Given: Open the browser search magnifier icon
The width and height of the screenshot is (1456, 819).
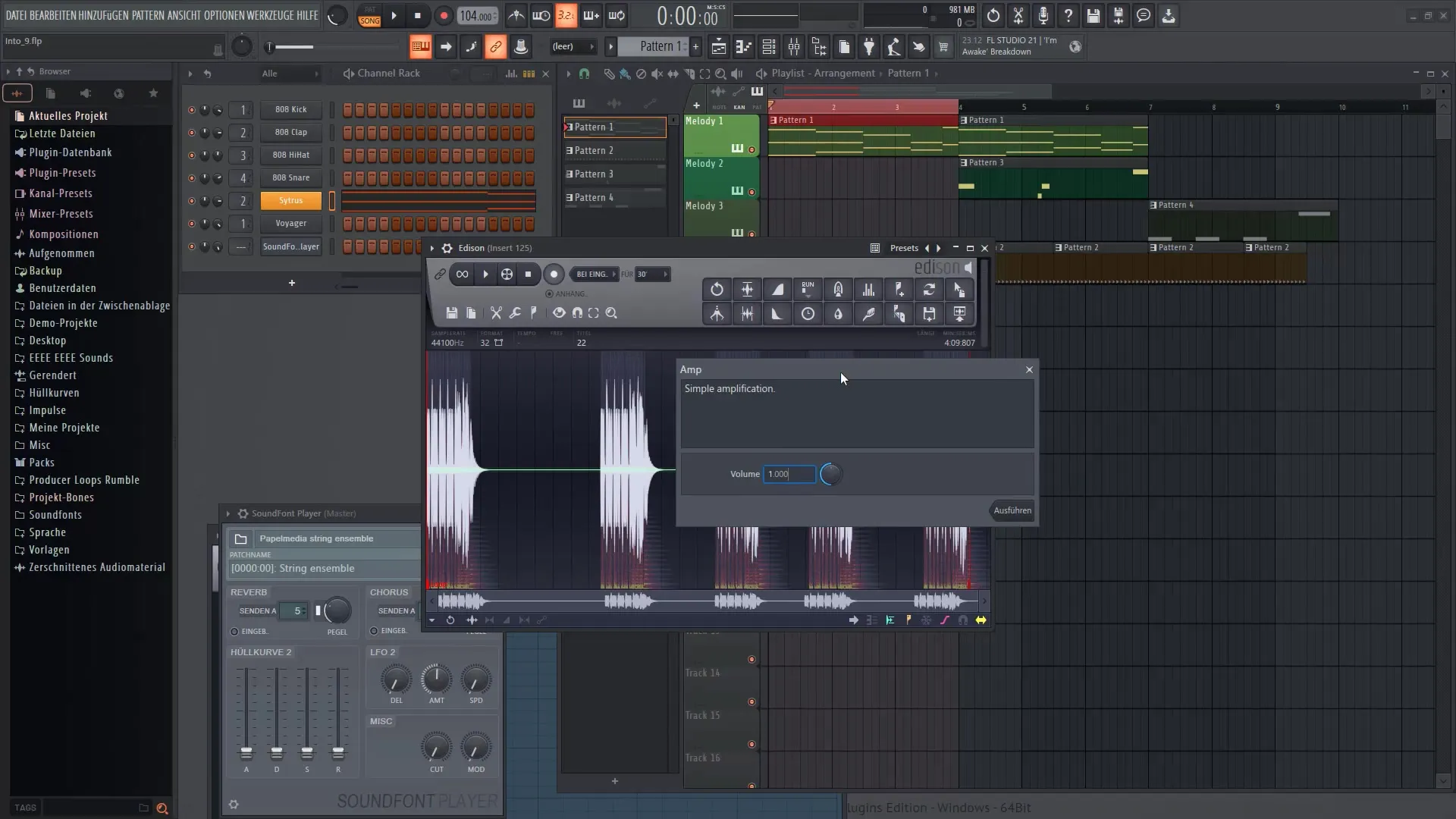Looking at the screenshot, I should 162,808.
